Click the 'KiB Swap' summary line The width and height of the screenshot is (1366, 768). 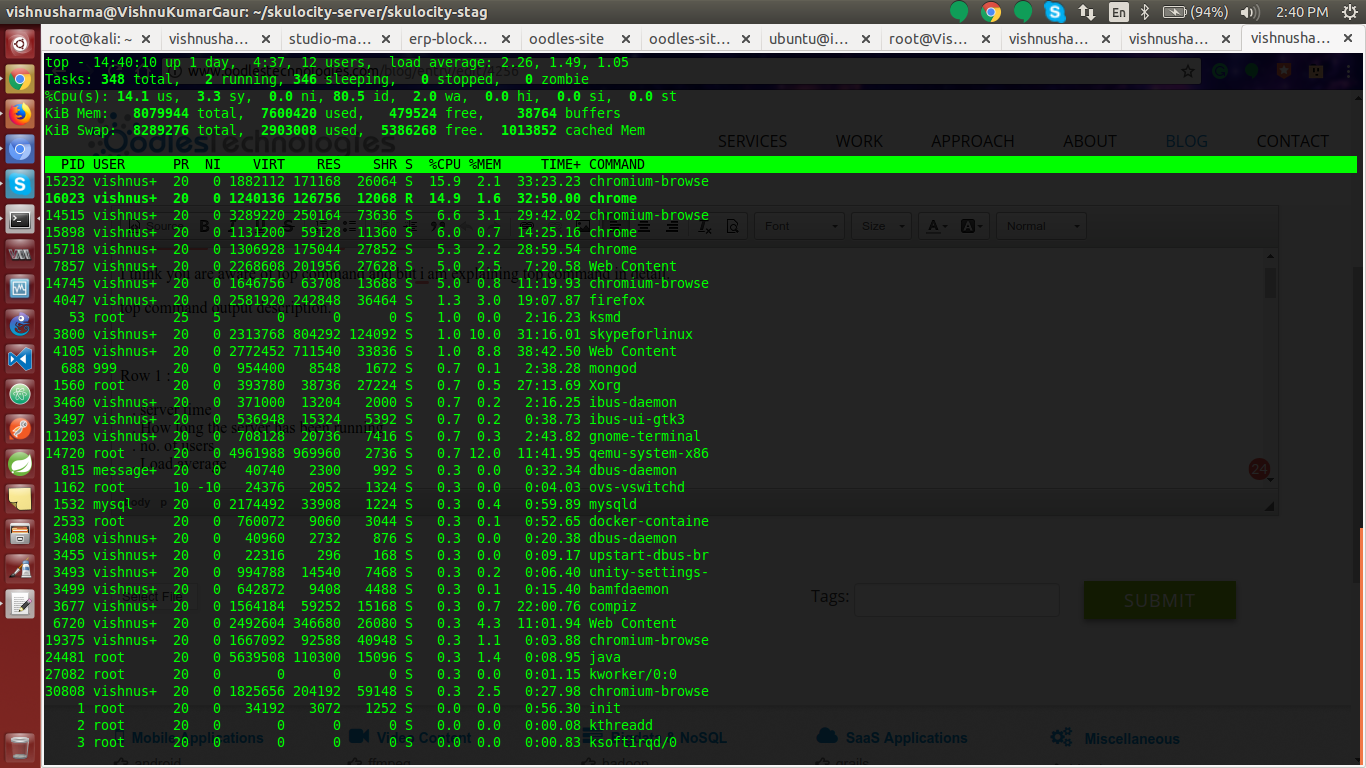[345, 130]
